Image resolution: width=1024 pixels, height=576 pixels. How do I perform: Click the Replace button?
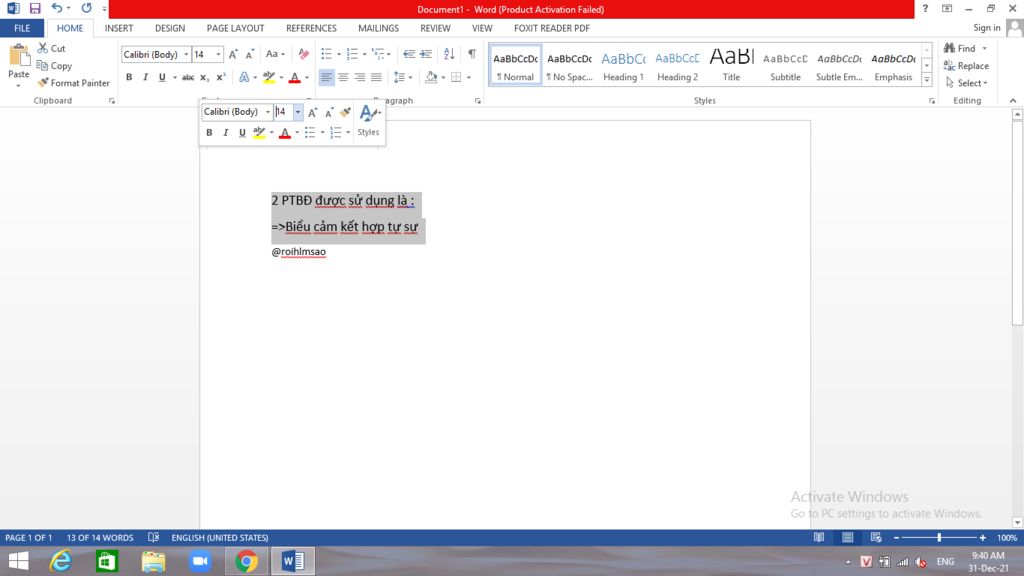967,66
